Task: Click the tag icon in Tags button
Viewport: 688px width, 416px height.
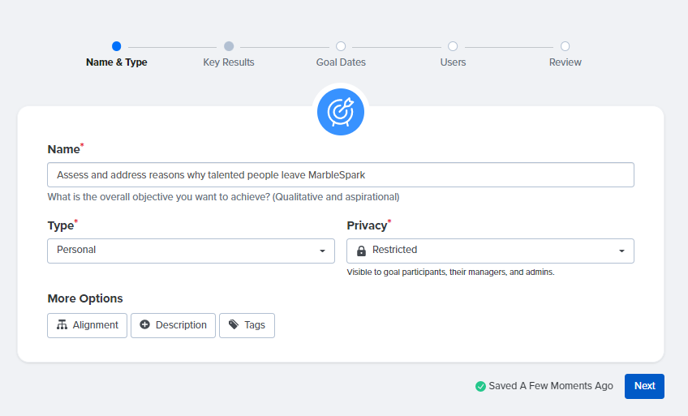Action: [x=233, y=325]
